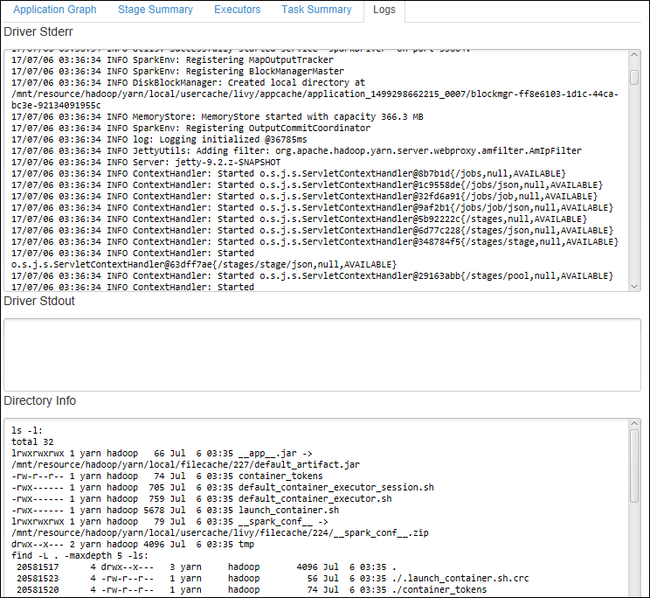650x598 pixels.
Task: Click the 'JettyUtils: Adding filter' log line
Action: coord(296,151)
